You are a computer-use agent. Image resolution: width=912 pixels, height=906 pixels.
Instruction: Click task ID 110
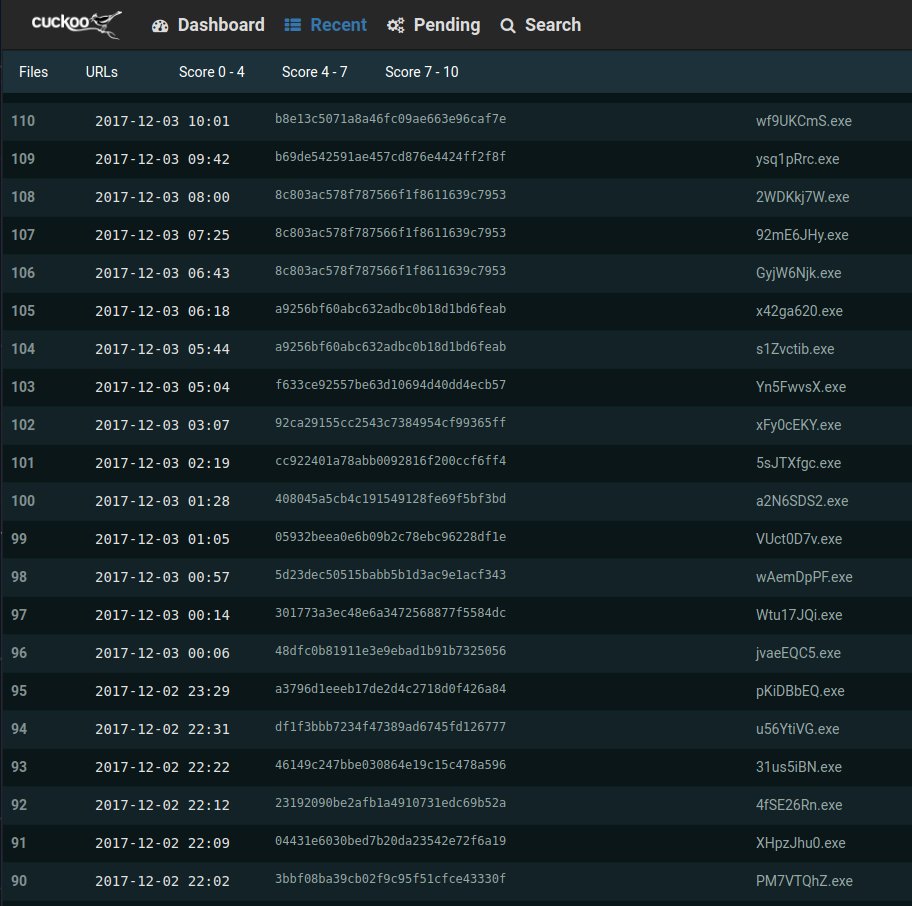pos(23,121)
